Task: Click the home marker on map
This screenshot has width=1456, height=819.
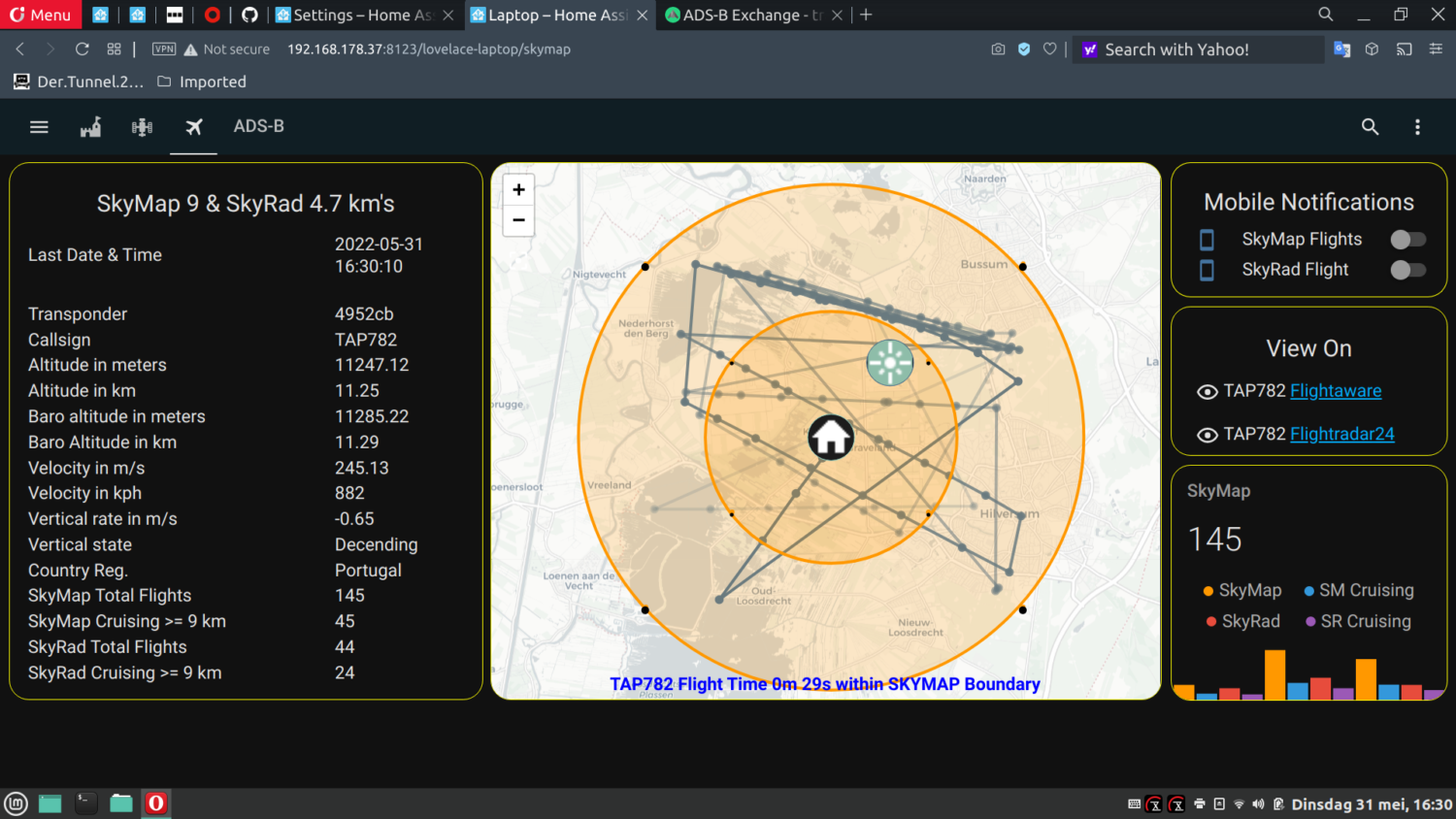Action: coord(831,438)
